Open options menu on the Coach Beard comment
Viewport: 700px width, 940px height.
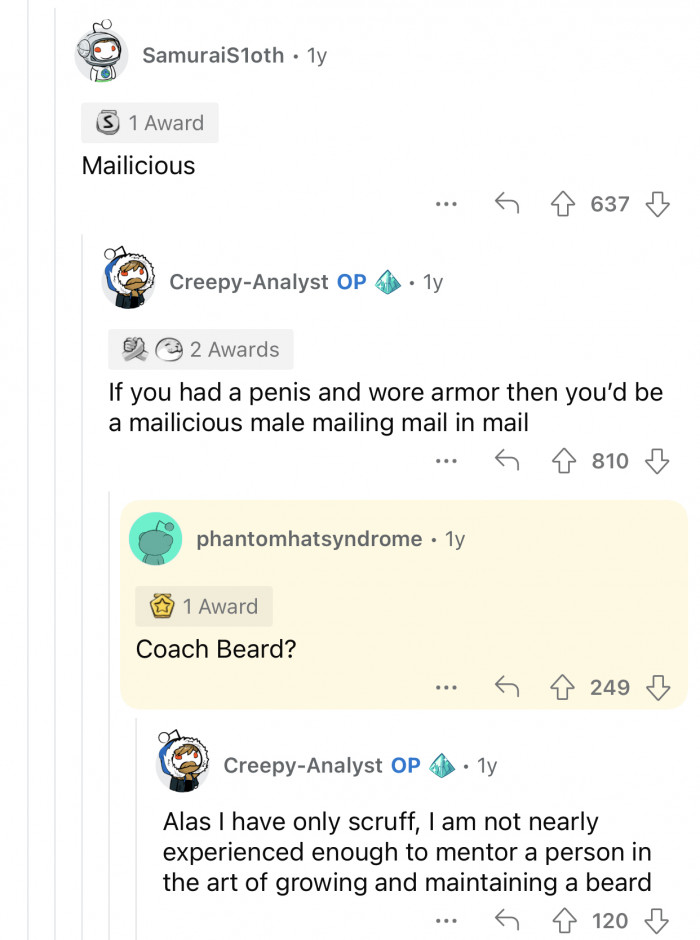coord(446,688)
